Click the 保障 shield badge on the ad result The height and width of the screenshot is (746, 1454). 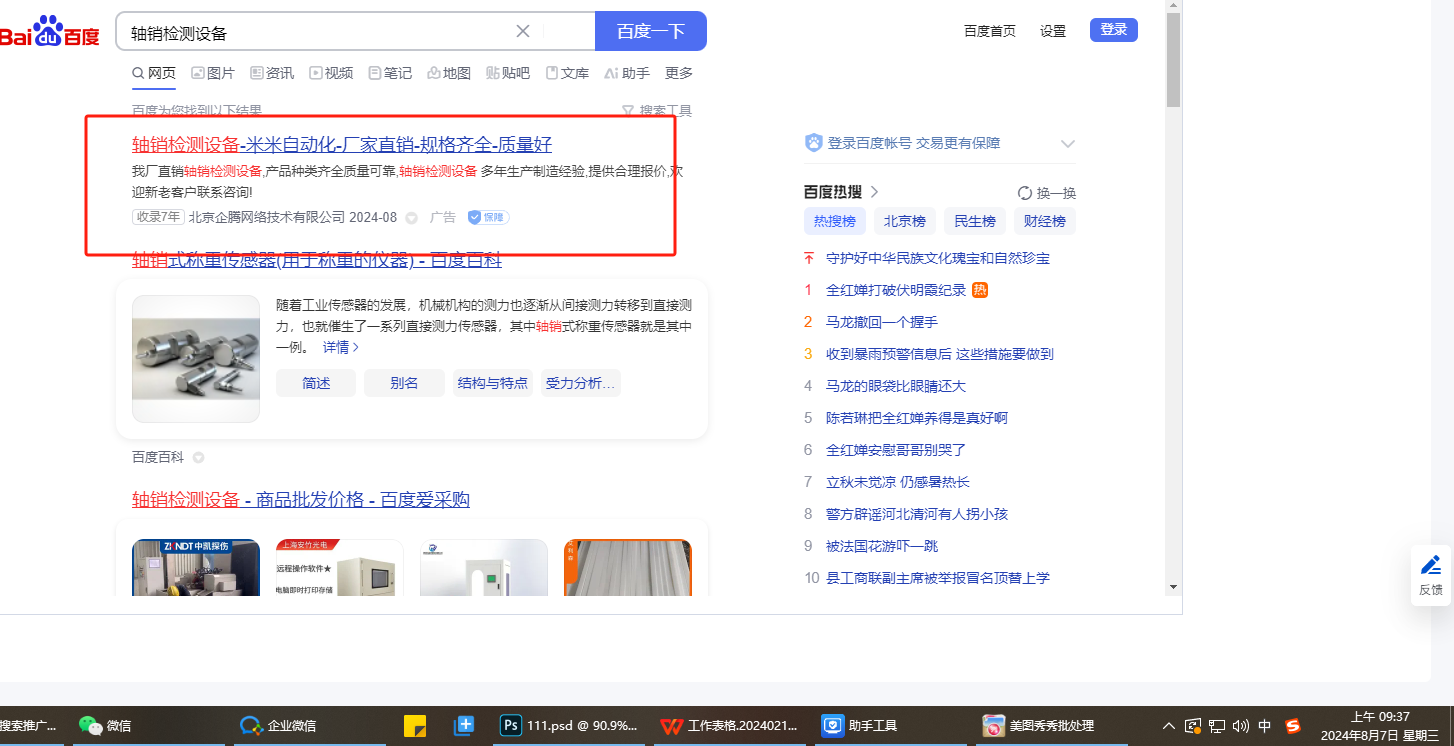click(488, 217)
